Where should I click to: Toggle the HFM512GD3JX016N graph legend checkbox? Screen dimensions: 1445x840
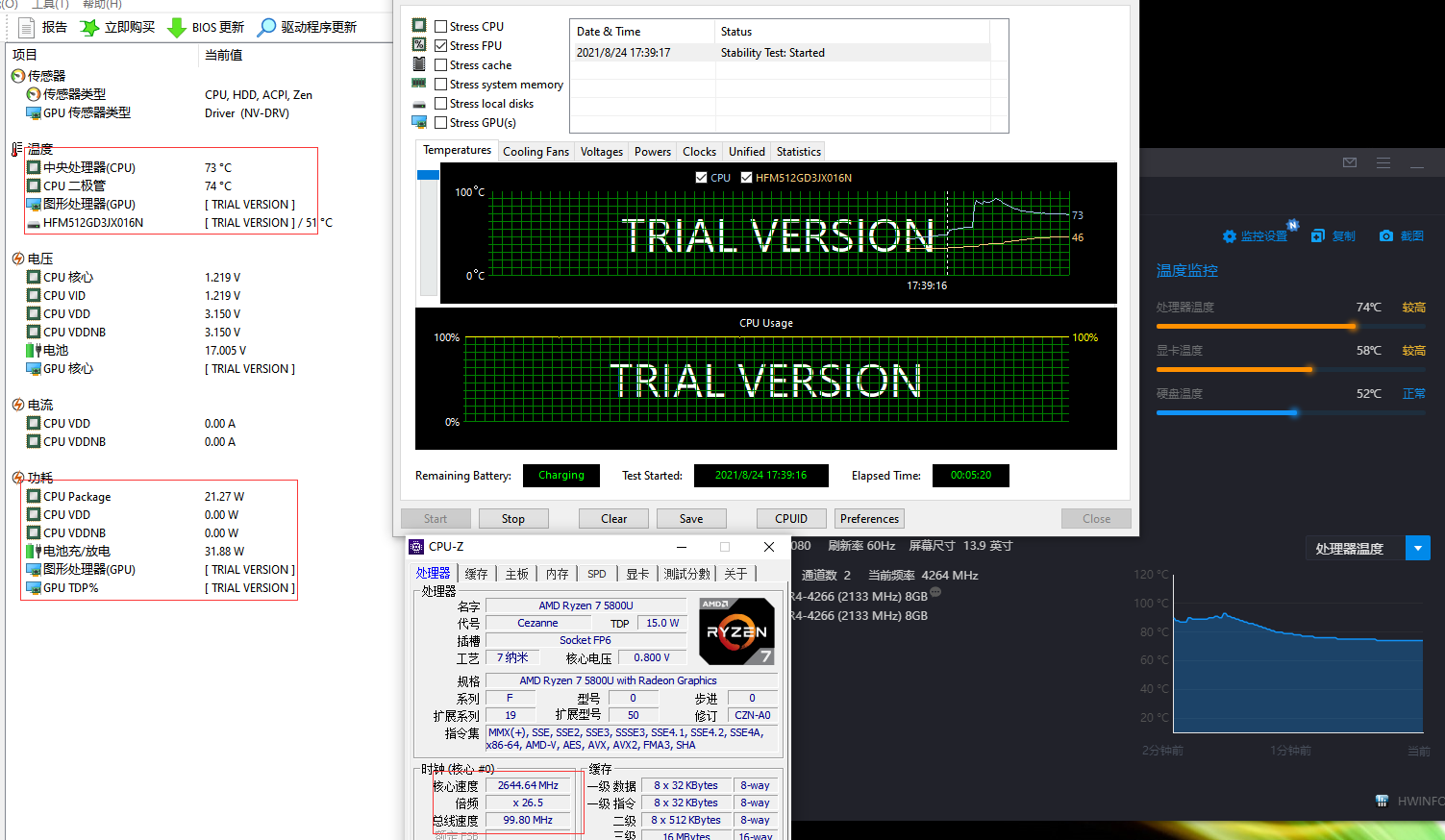(746, 177)
